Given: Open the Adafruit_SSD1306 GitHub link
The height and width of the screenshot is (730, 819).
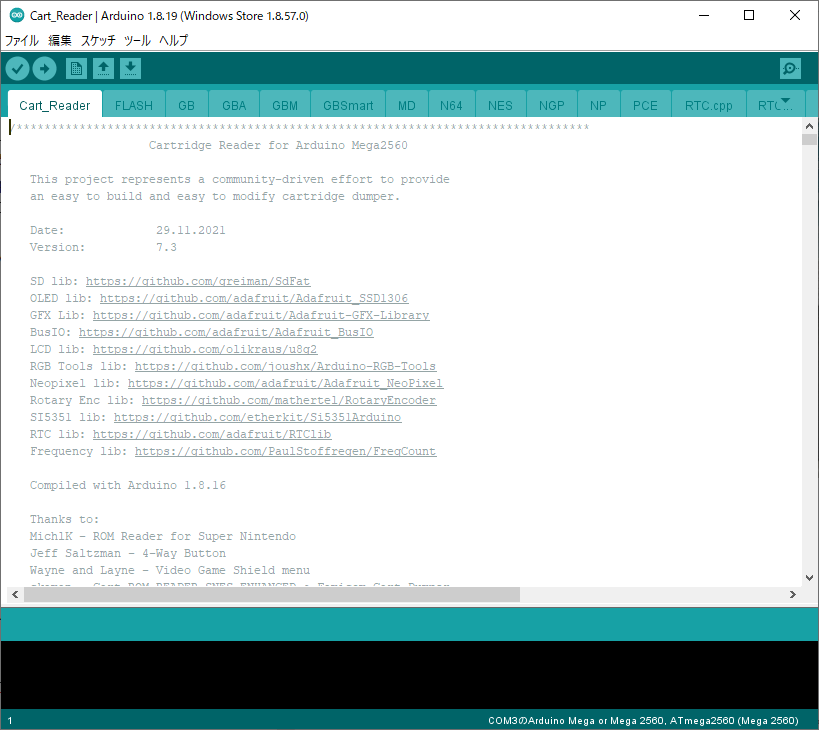Looking at the screenshot, I should pyautogui.click(x=254, y=298).
